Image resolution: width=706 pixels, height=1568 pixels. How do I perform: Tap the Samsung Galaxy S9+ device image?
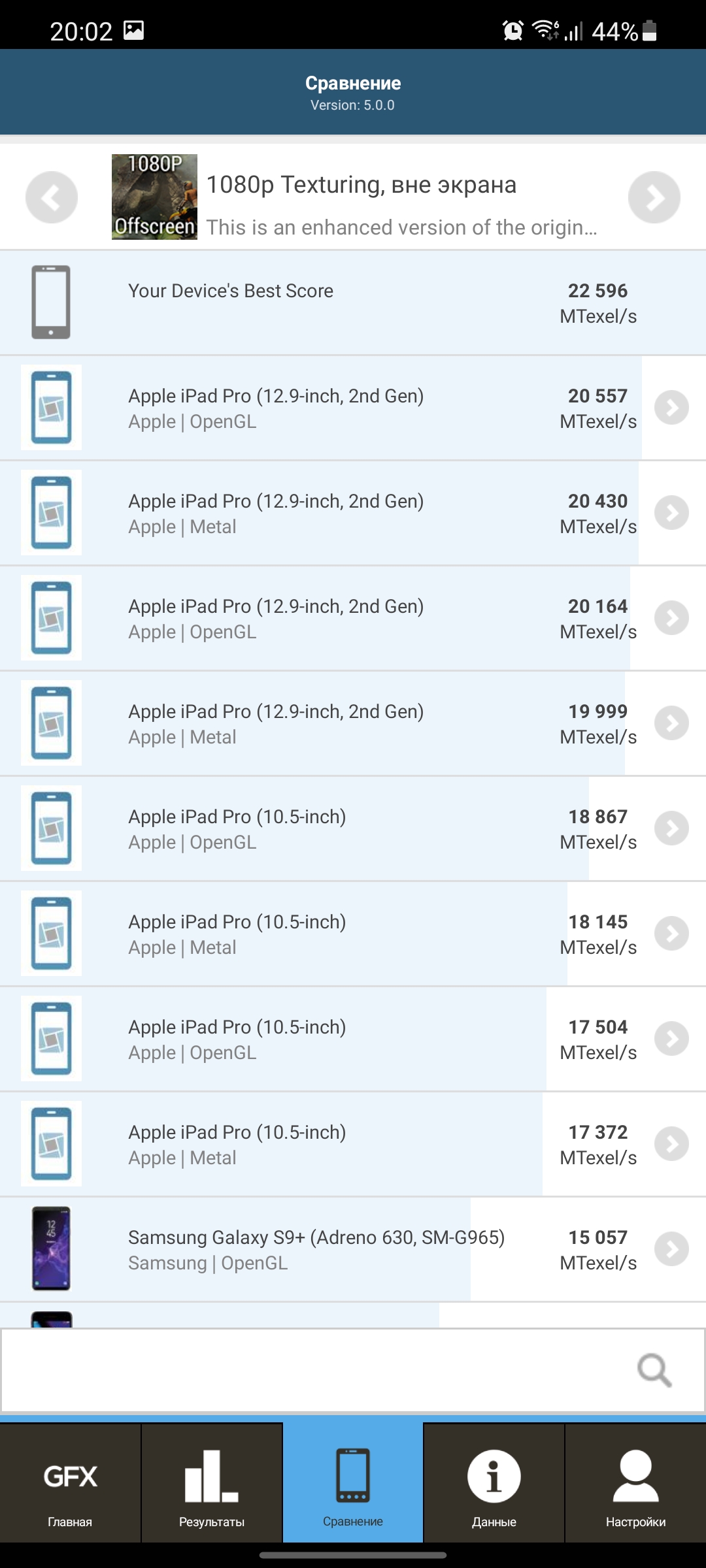tap(51, 1249)
